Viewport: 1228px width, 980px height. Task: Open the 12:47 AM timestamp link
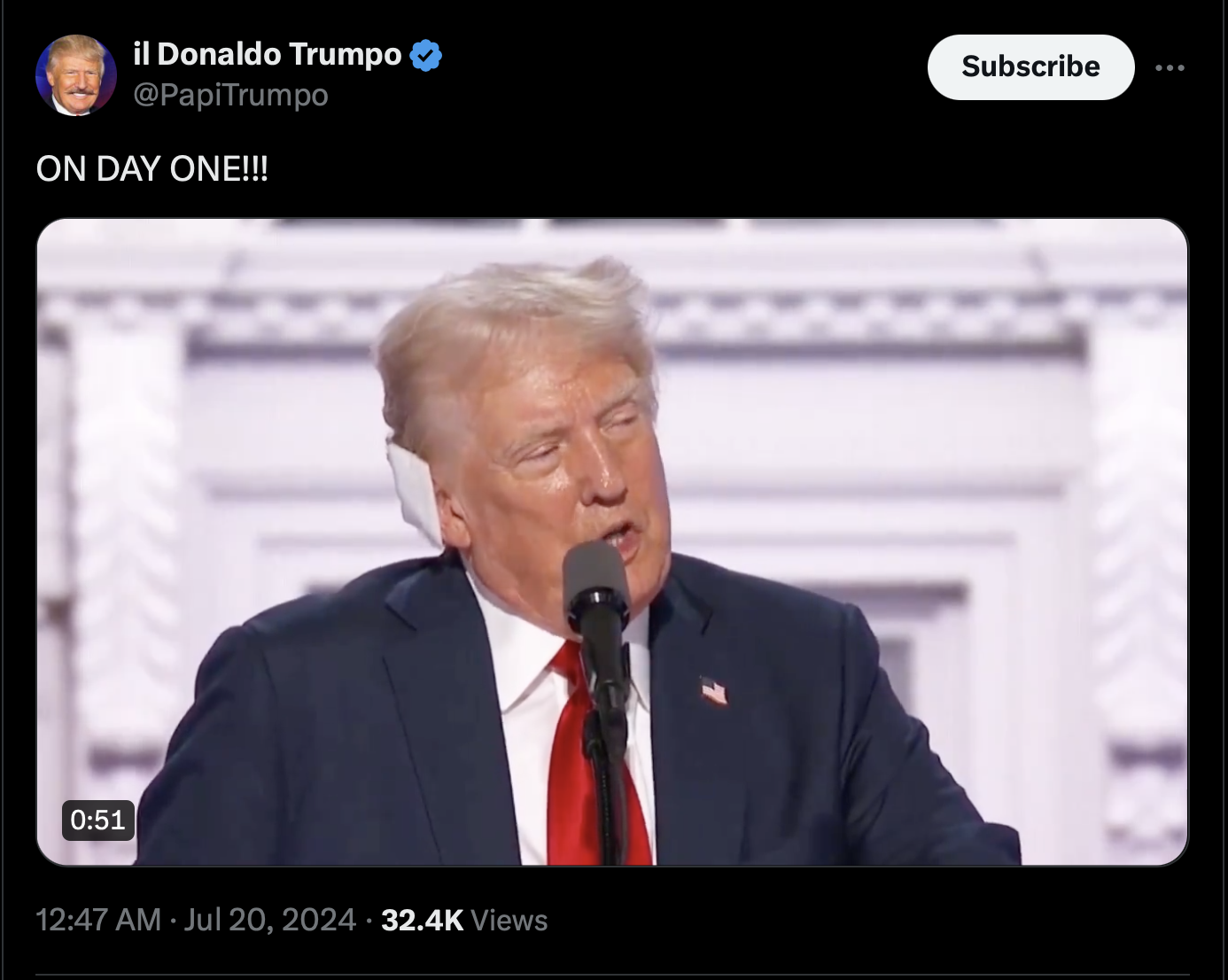pos(98,920)
